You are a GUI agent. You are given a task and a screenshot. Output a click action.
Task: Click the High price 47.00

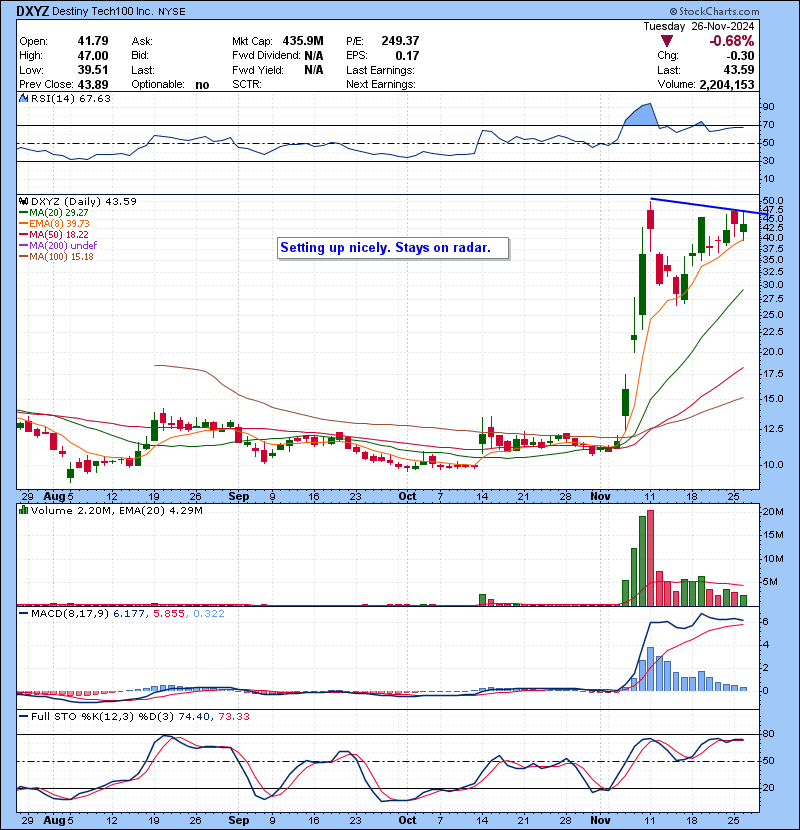pos(93,56)
